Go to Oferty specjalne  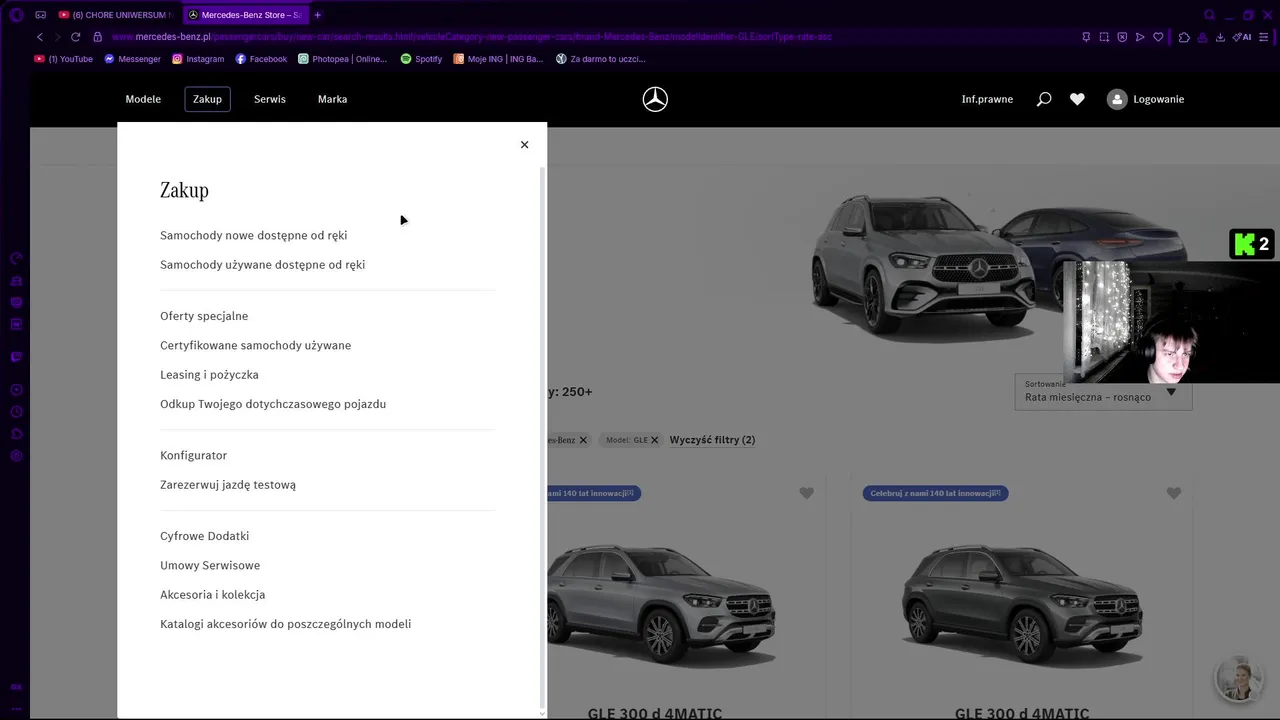204,316
